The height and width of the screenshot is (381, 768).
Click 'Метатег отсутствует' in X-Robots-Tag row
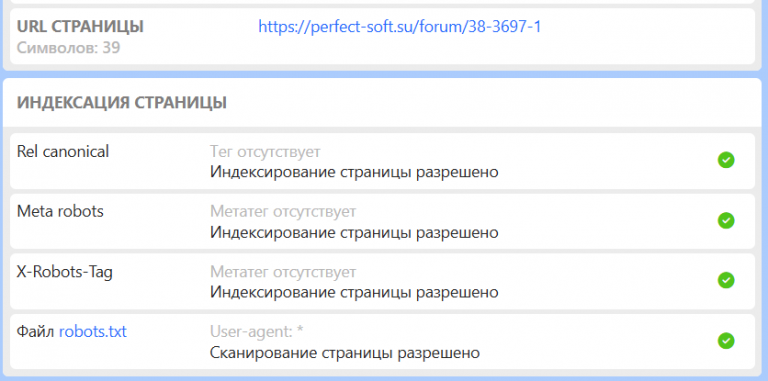coord(283,272)
